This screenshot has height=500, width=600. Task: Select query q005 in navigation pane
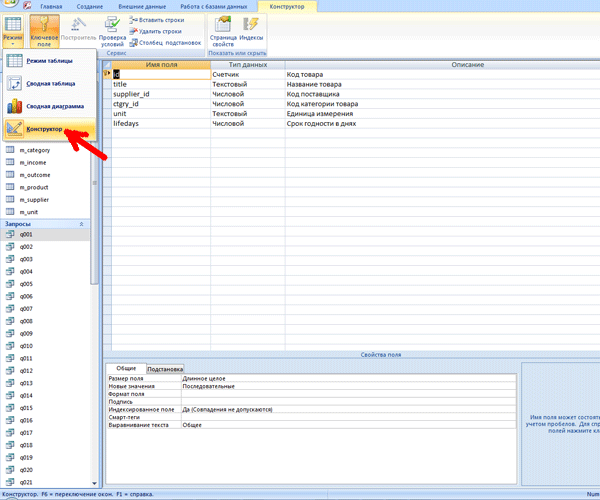[x=26, y=284]
